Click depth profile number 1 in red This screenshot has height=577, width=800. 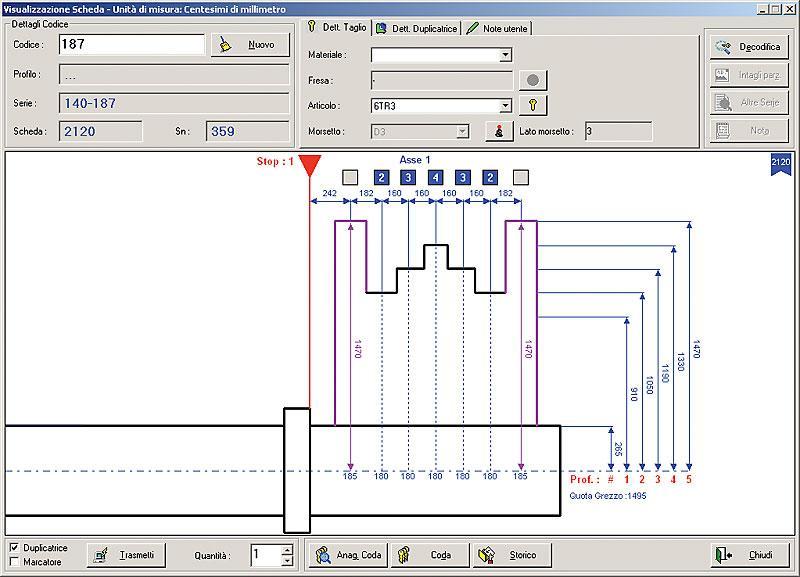(627, 480)
